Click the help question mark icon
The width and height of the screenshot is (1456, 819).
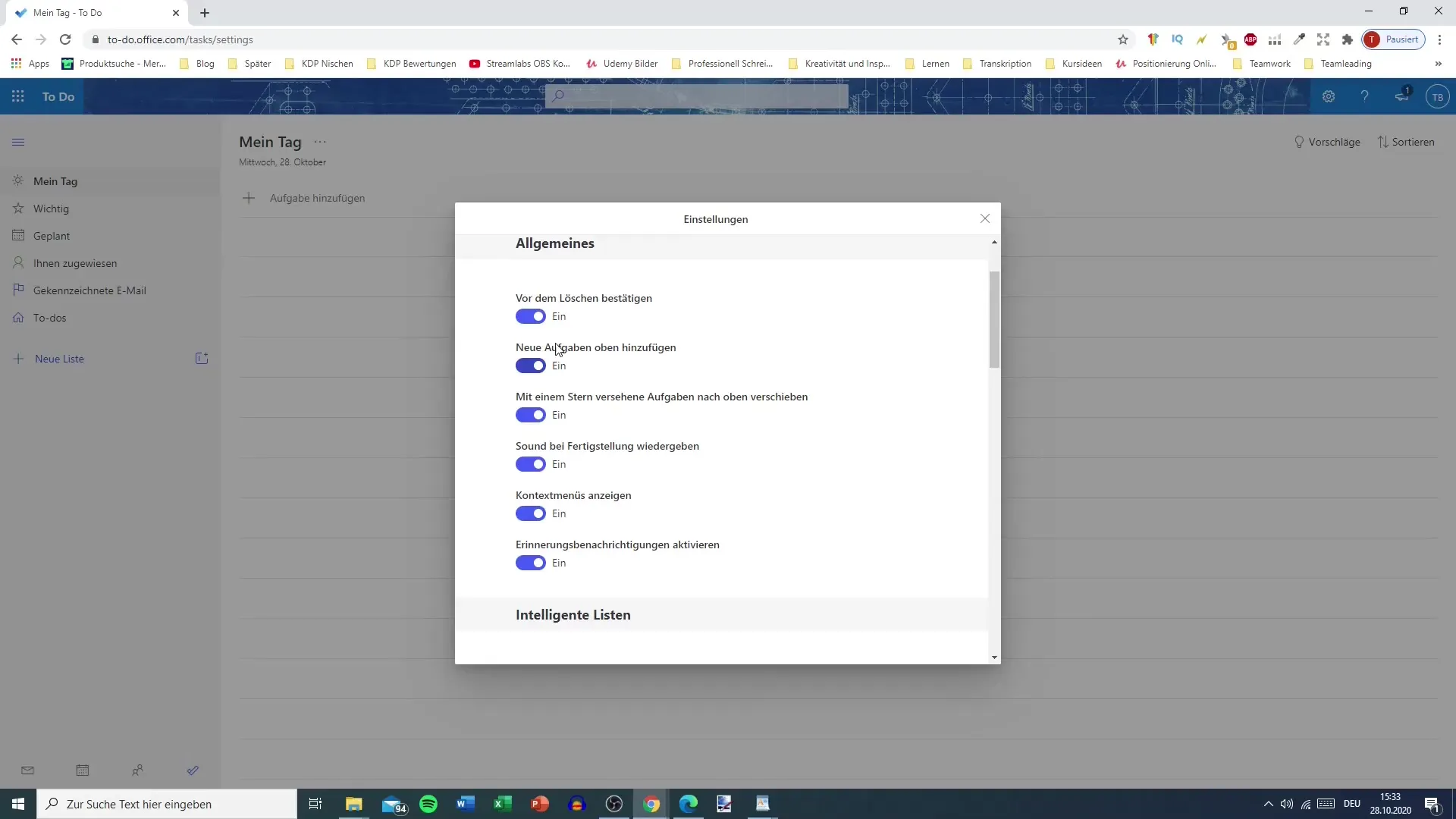click(x=1364, y=96)
